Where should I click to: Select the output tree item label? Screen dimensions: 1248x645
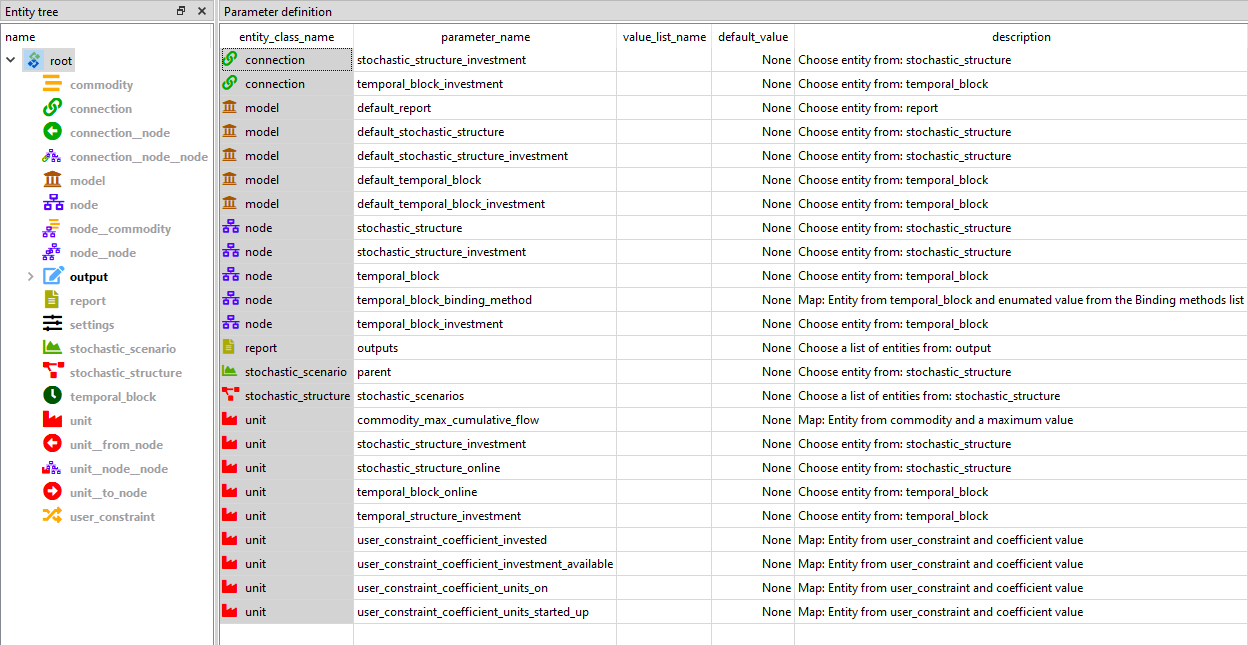pos(89,277)
